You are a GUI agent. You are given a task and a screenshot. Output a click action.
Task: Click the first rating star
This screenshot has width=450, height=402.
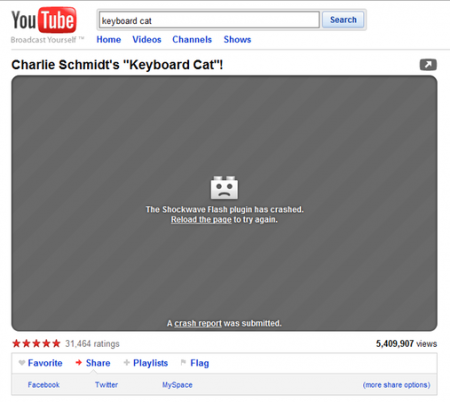pos(16,343)
